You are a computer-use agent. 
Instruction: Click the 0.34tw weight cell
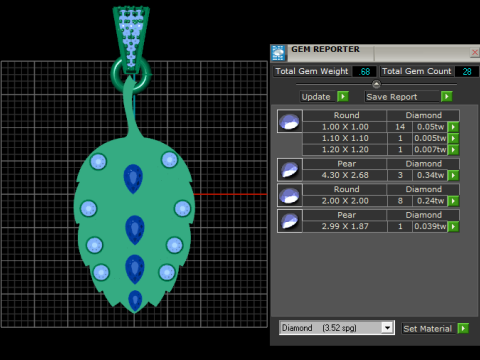pyautogui.click(x=430, y=175)
